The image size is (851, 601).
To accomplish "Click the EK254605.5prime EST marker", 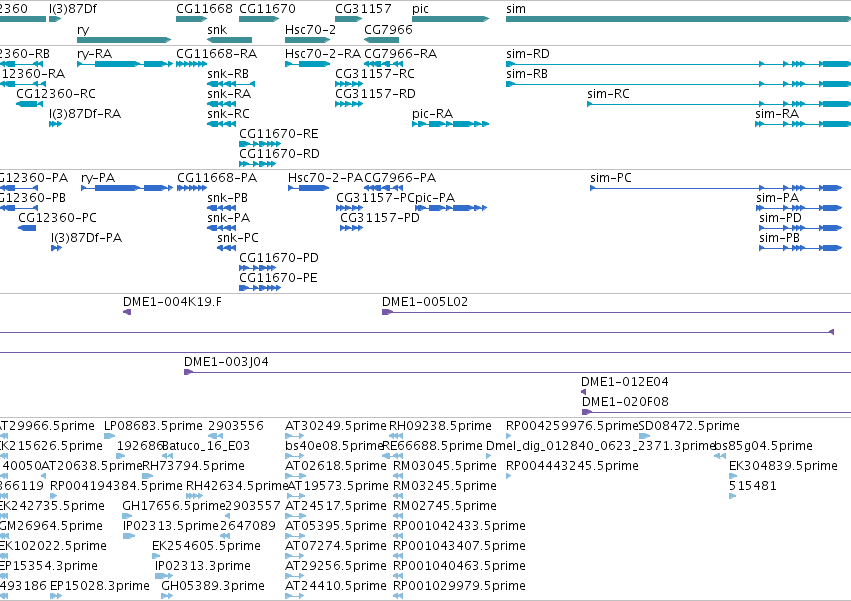I will coord(156,556).
